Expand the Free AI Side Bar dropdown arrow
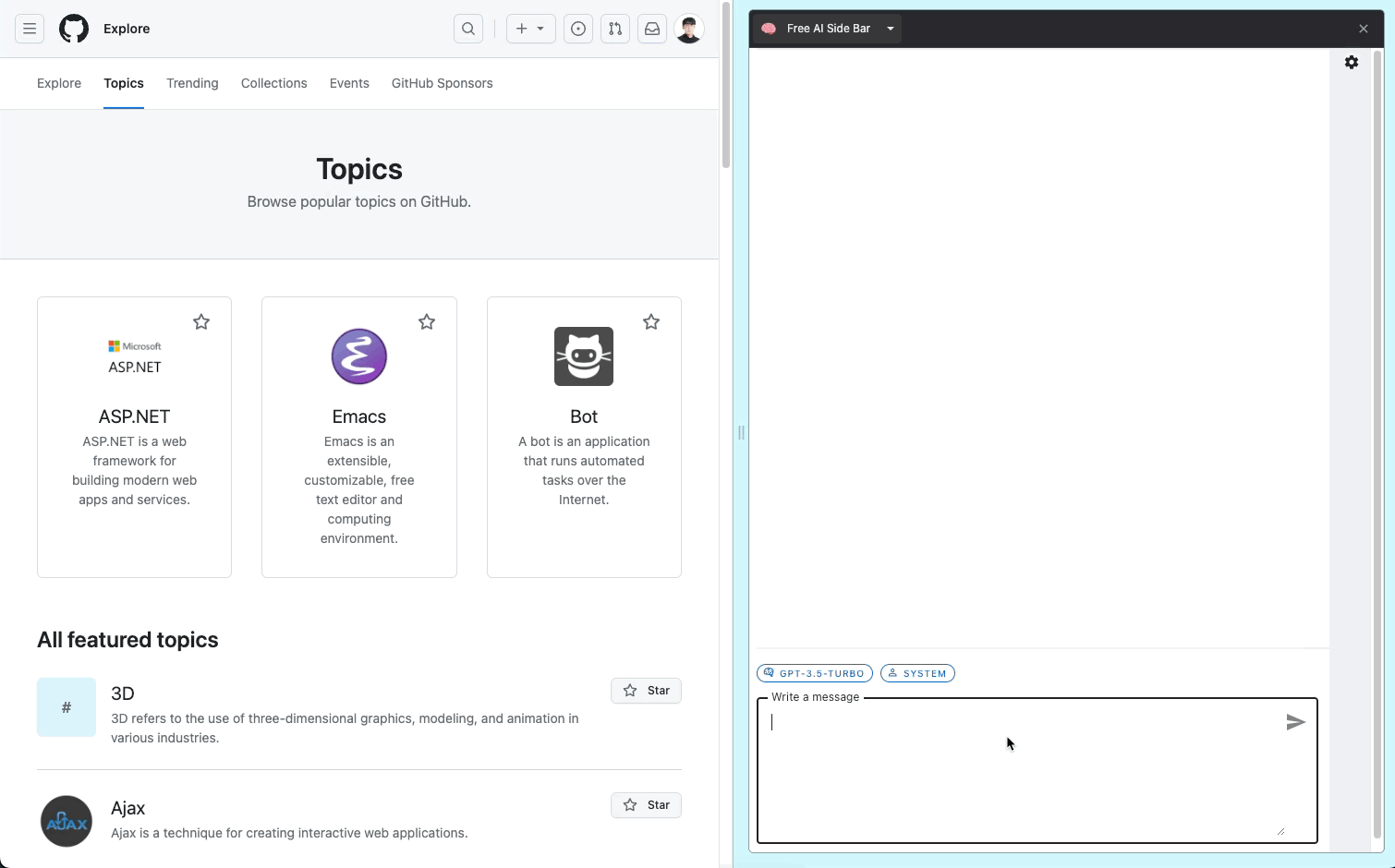 point(891,29)
